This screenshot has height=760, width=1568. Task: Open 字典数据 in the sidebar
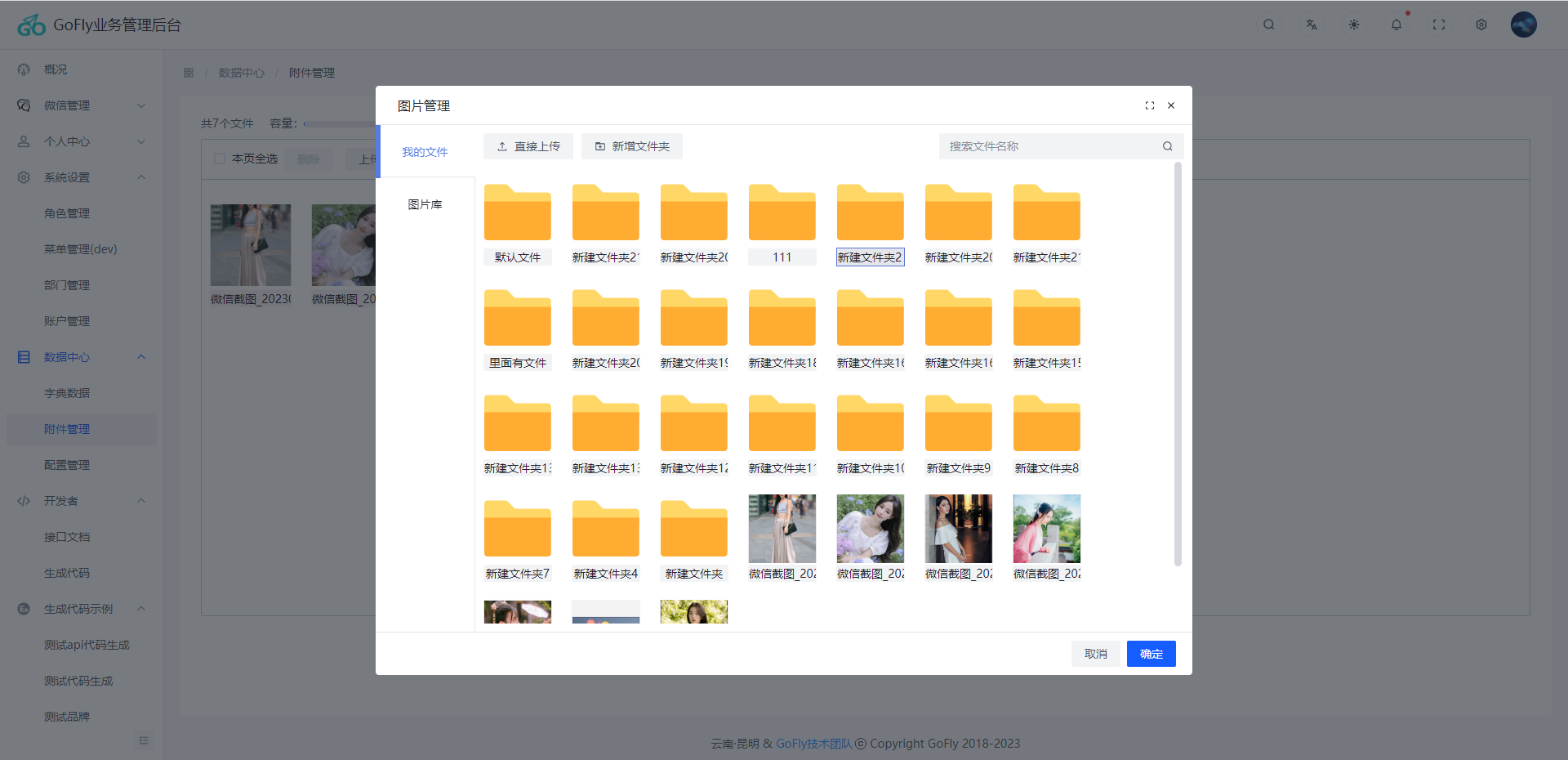82,393
